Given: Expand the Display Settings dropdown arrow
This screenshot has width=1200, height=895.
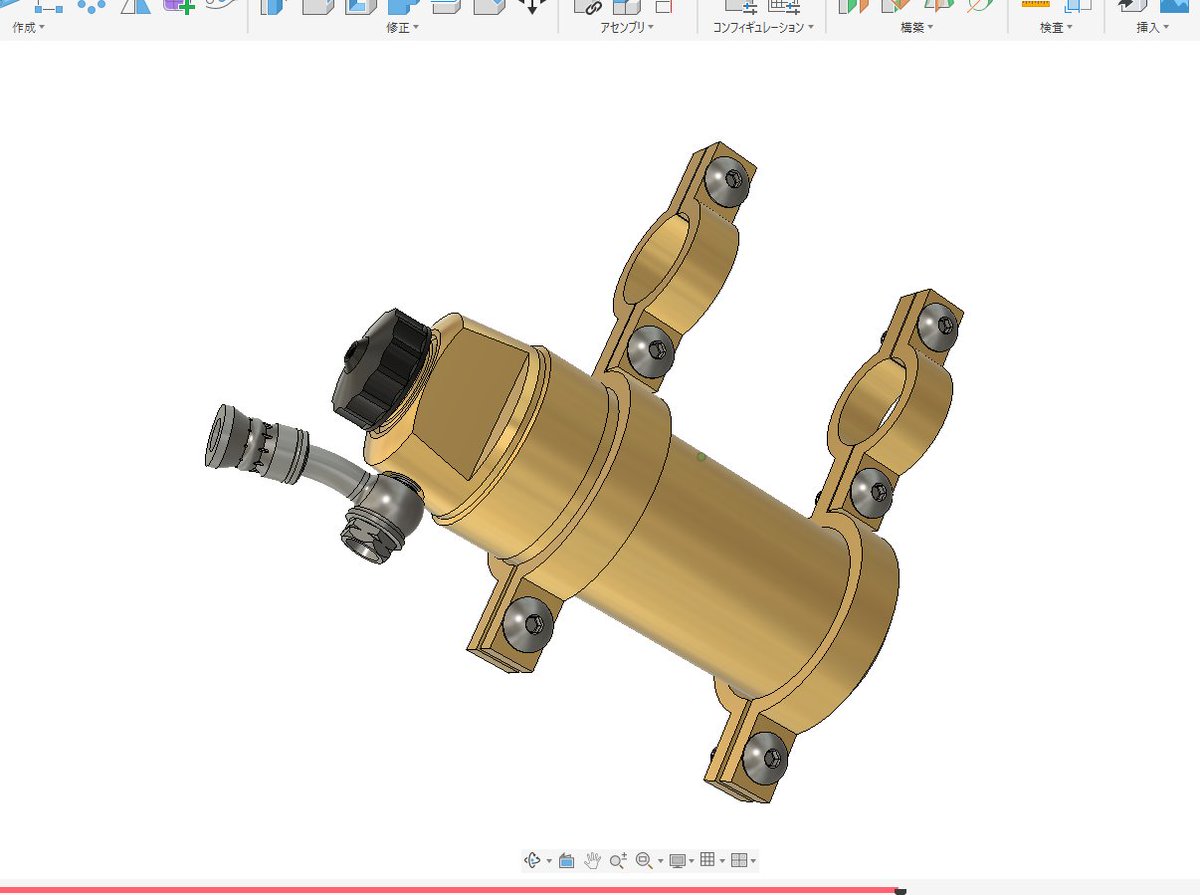Looking at the screenshot, I should coord(692,861).
